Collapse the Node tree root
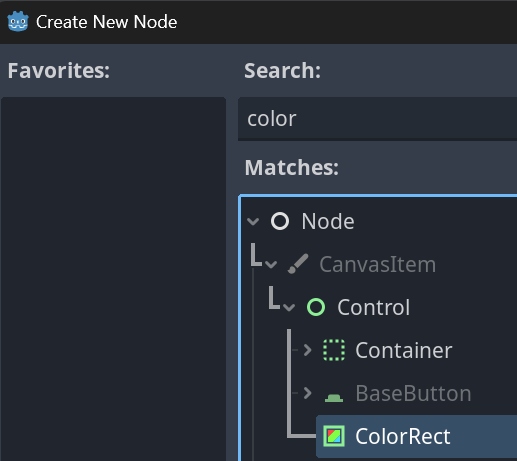Image resolution: width=517 pixels, height=461 pixels. (253, 221)
